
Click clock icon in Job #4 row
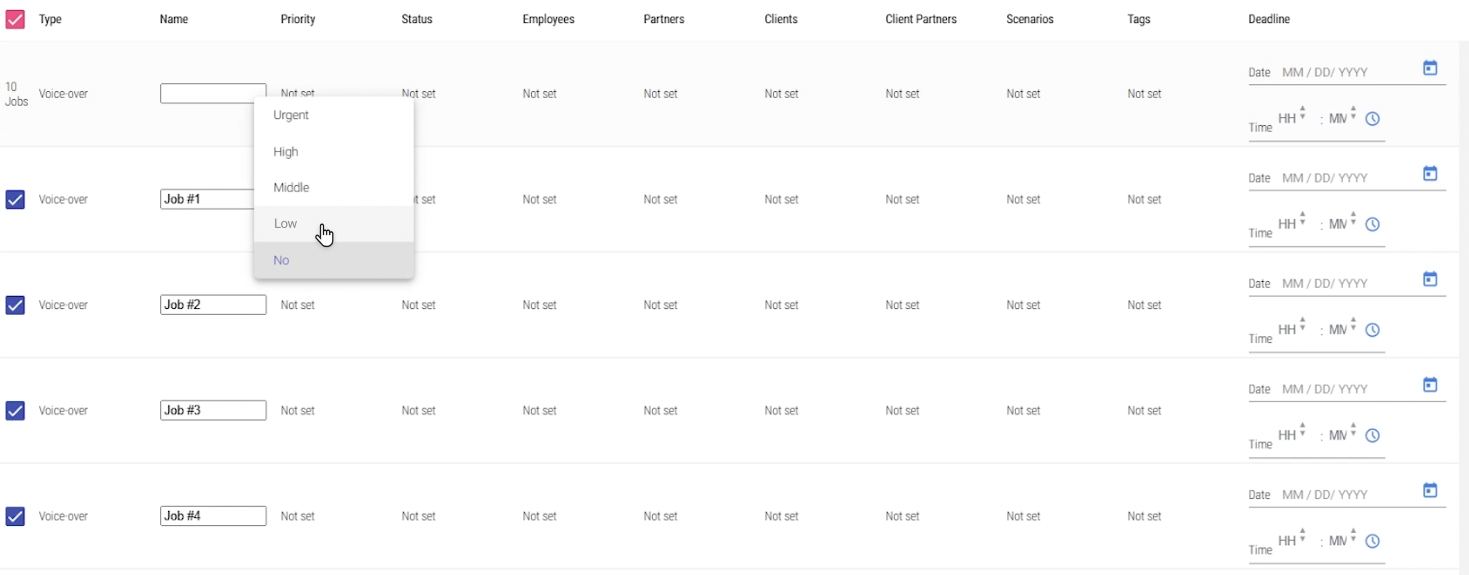tap(1373, 542)
